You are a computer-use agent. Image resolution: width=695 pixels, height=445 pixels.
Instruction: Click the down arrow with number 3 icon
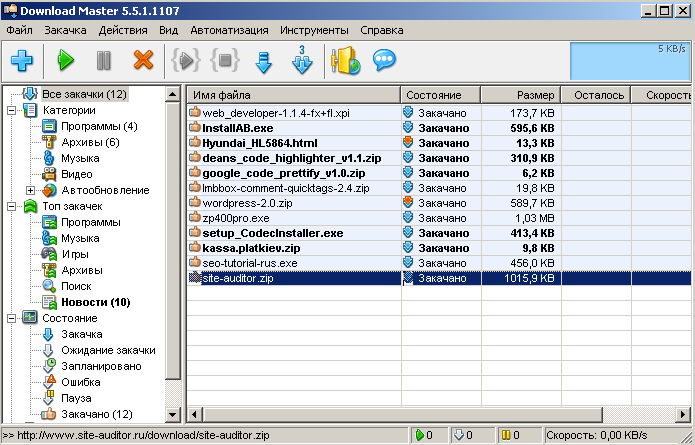pos(302,60)
